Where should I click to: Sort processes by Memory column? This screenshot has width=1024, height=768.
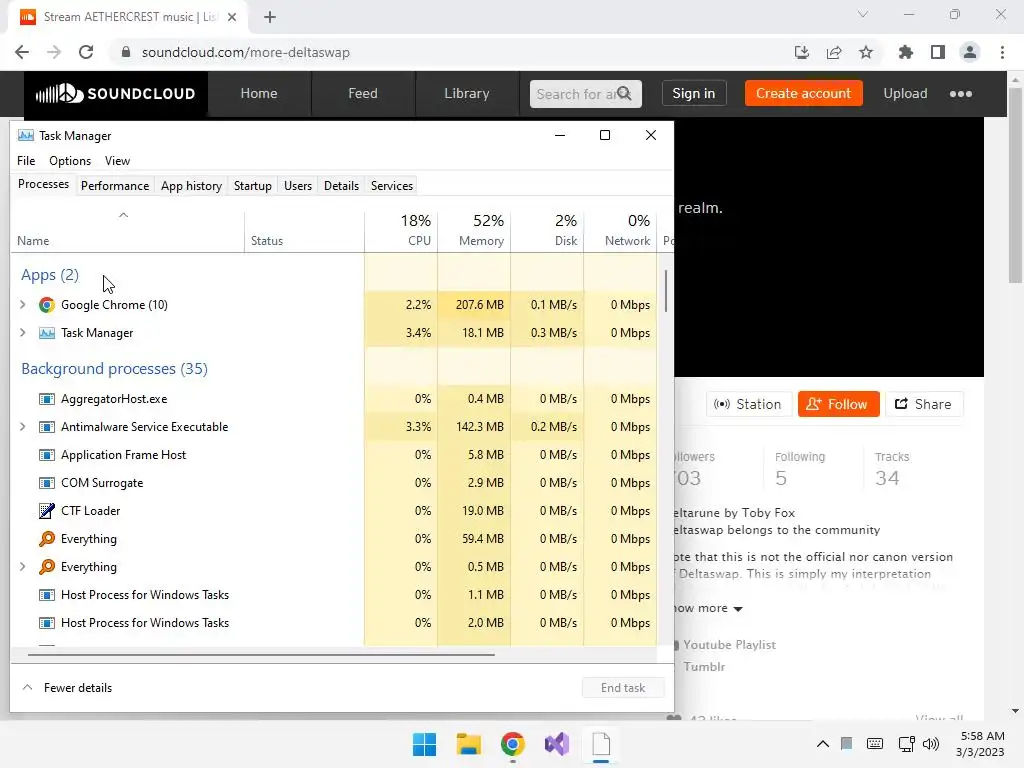(474, 231)
